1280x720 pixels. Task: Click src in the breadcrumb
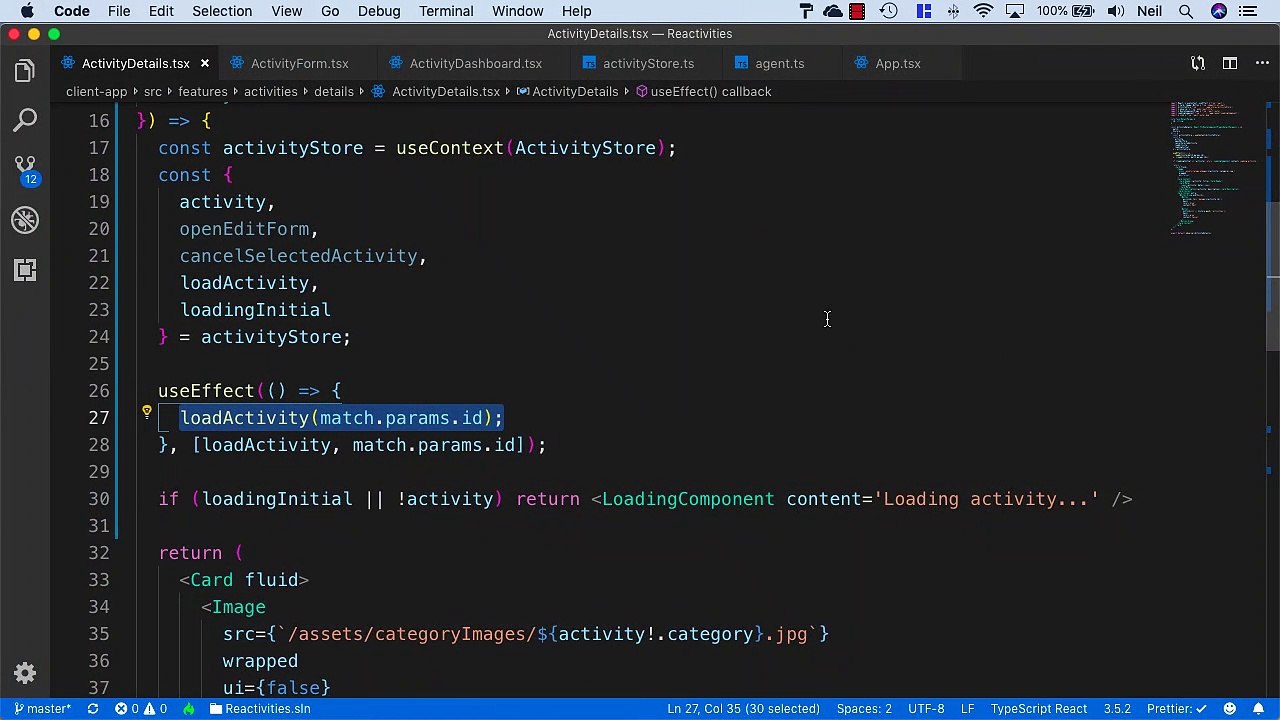pyautogui.click(x=152, y=91)
